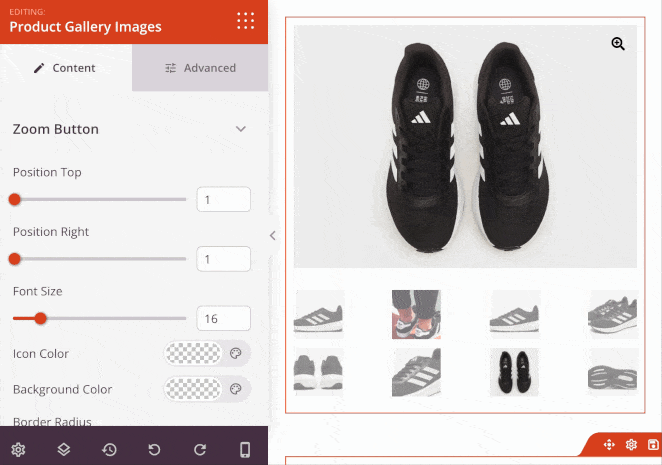Select thumbnail of person wearing shoes
Image resolution: width=662 pixels, height=465 pixels.
click(416, 314)
